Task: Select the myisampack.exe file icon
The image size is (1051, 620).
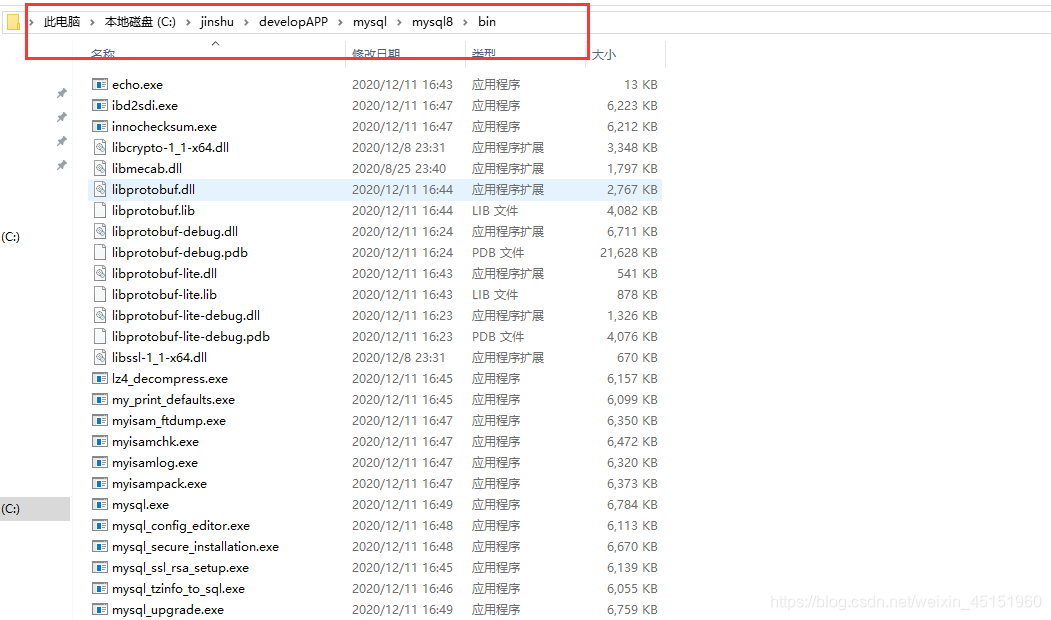Action: [x=100, y=484]
